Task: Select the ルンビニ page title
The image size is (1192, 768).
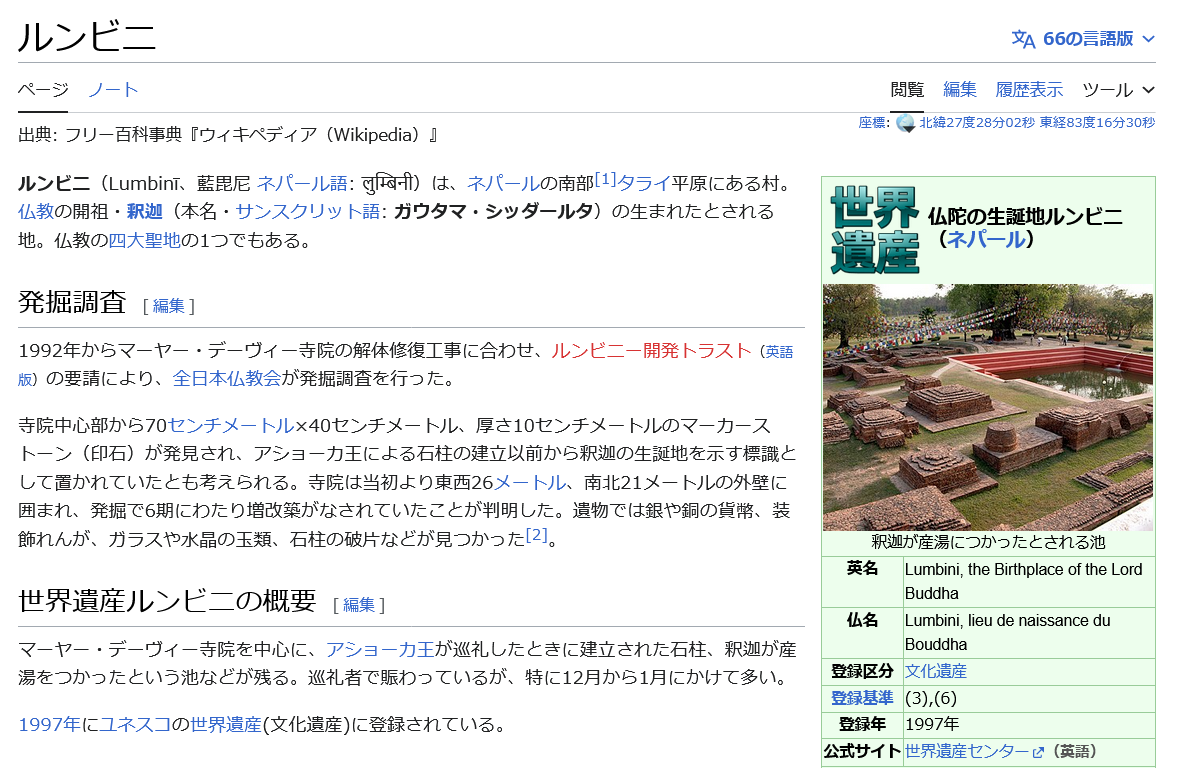Action: [87, 37]
